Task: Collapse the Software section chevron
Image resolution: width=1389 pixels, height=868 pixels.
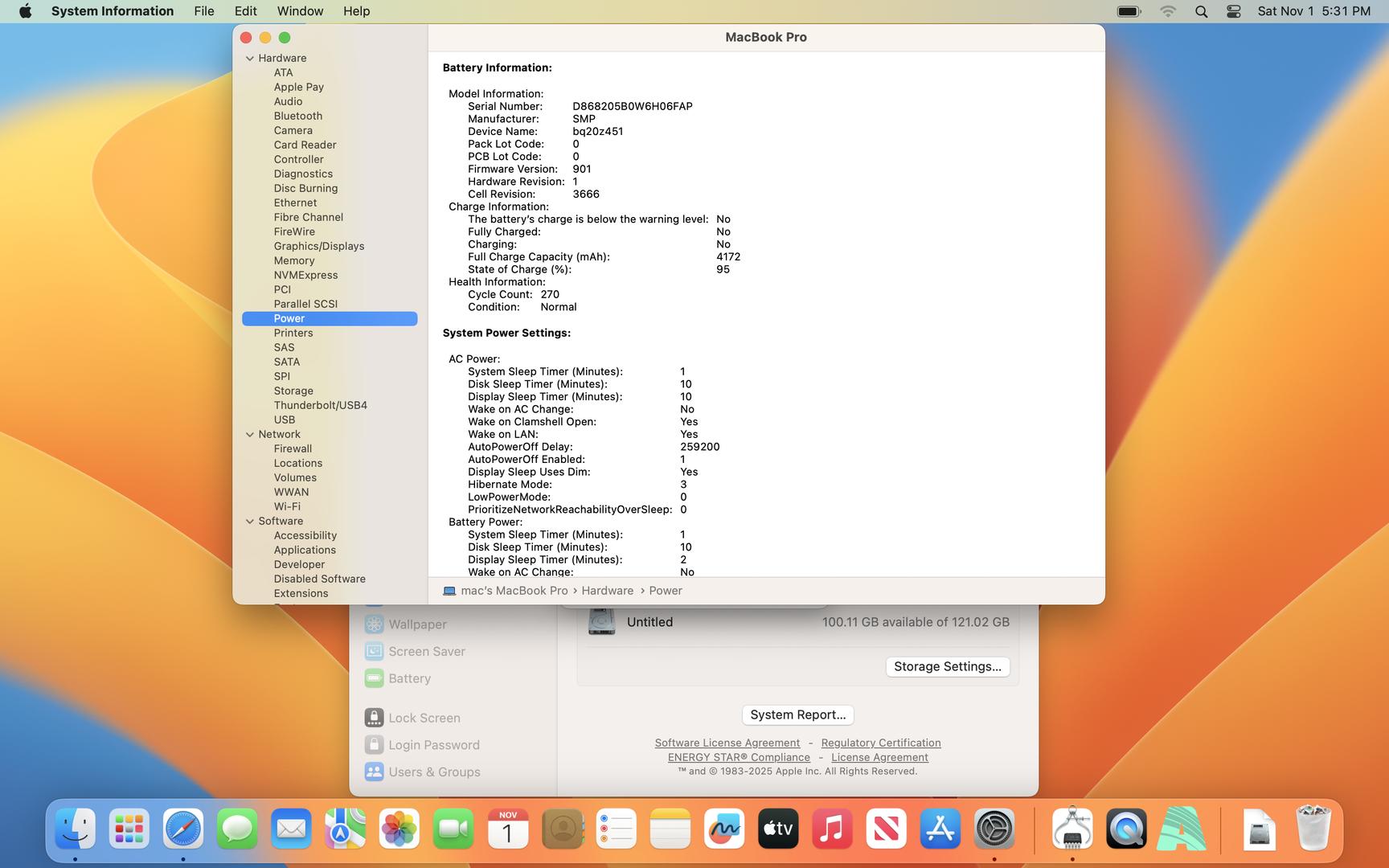Action: 250,522
